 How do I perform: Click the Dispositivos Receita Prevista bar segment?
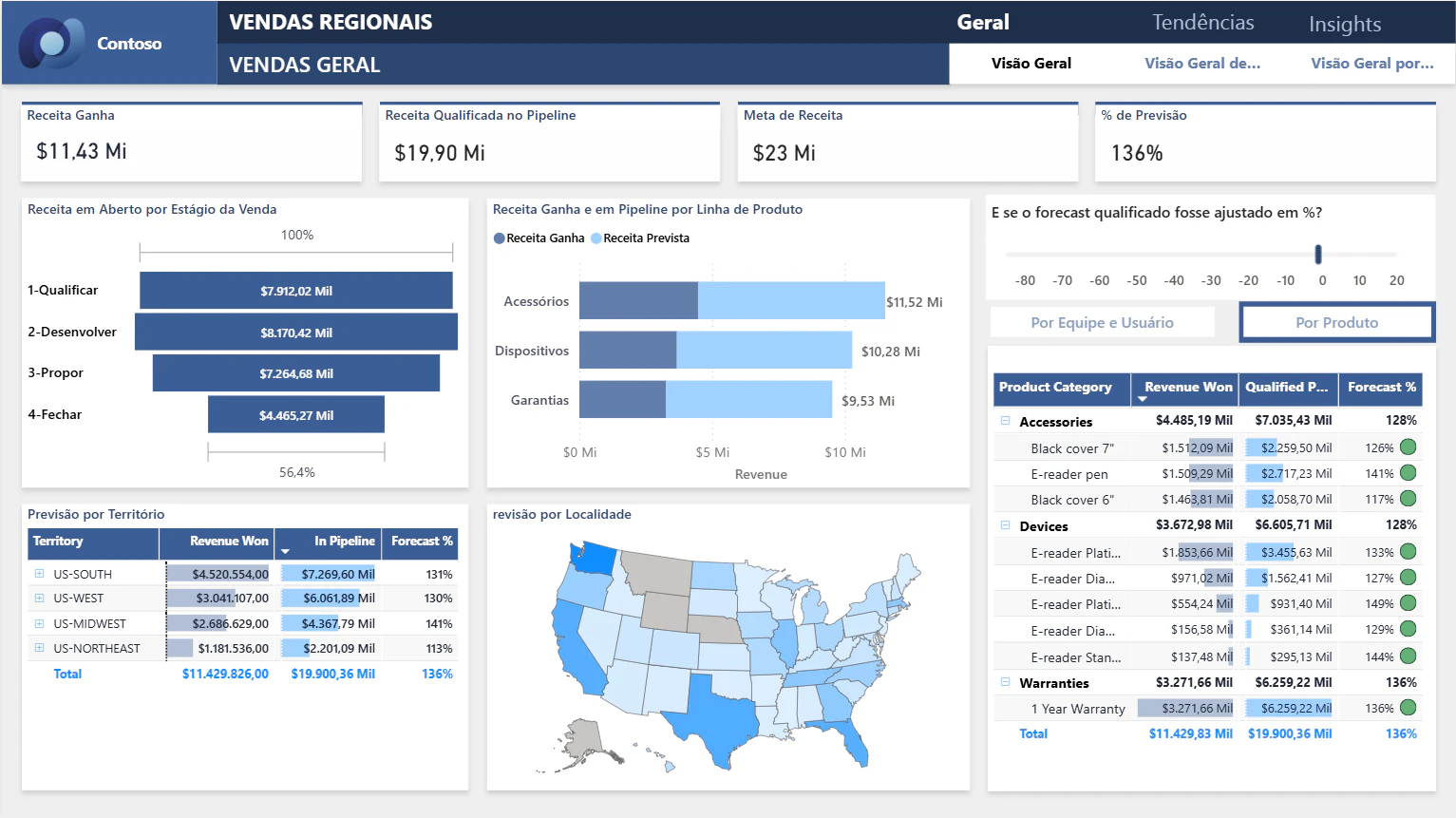pos(764,350)
